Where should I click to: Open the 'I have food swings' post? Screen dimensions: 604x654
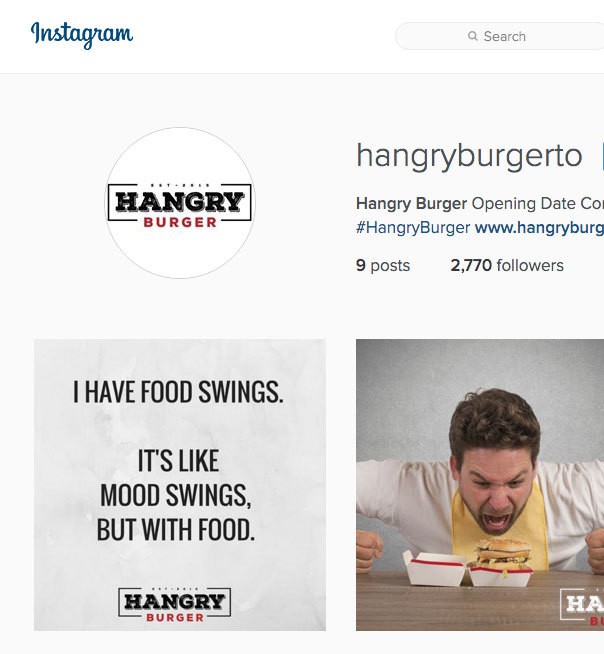(x=180, y=485)
